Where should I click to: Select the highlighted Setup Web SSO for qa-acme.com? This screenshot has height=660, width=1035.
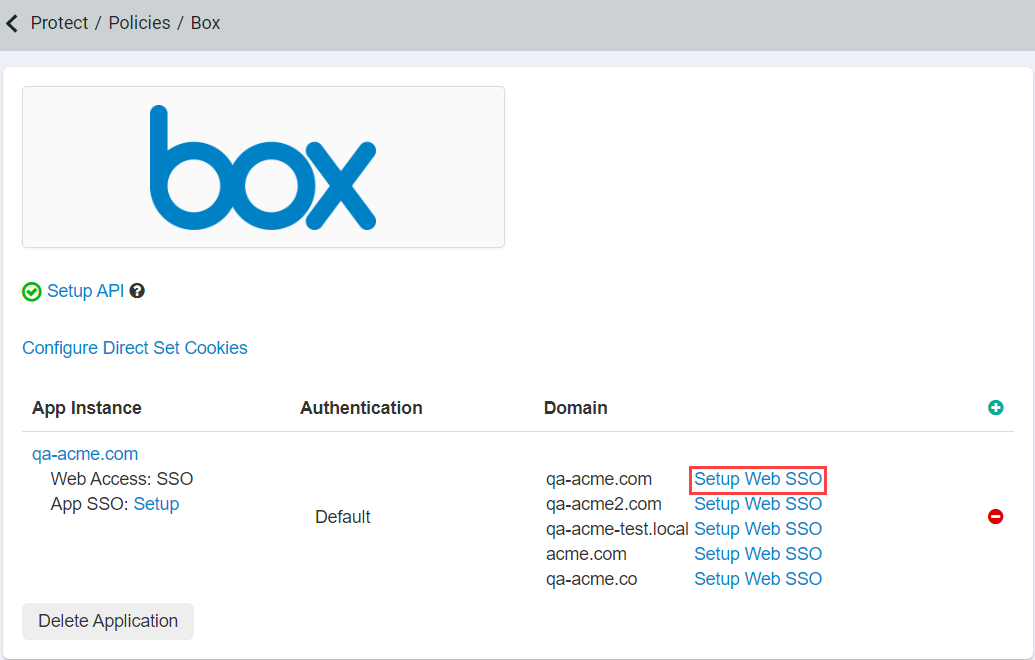pos(757,479)
